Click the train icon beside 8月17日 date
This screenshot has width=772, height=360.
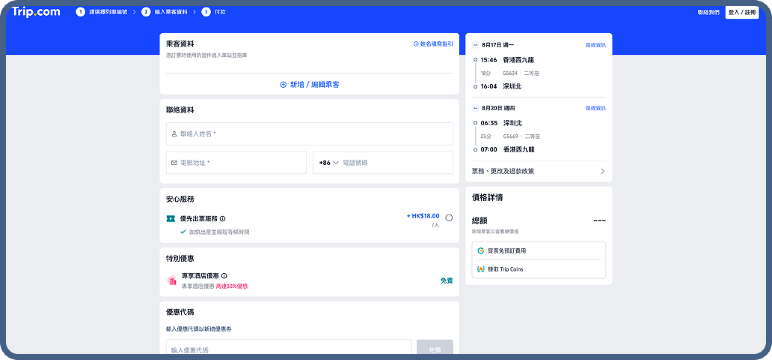tap(475, 45)
